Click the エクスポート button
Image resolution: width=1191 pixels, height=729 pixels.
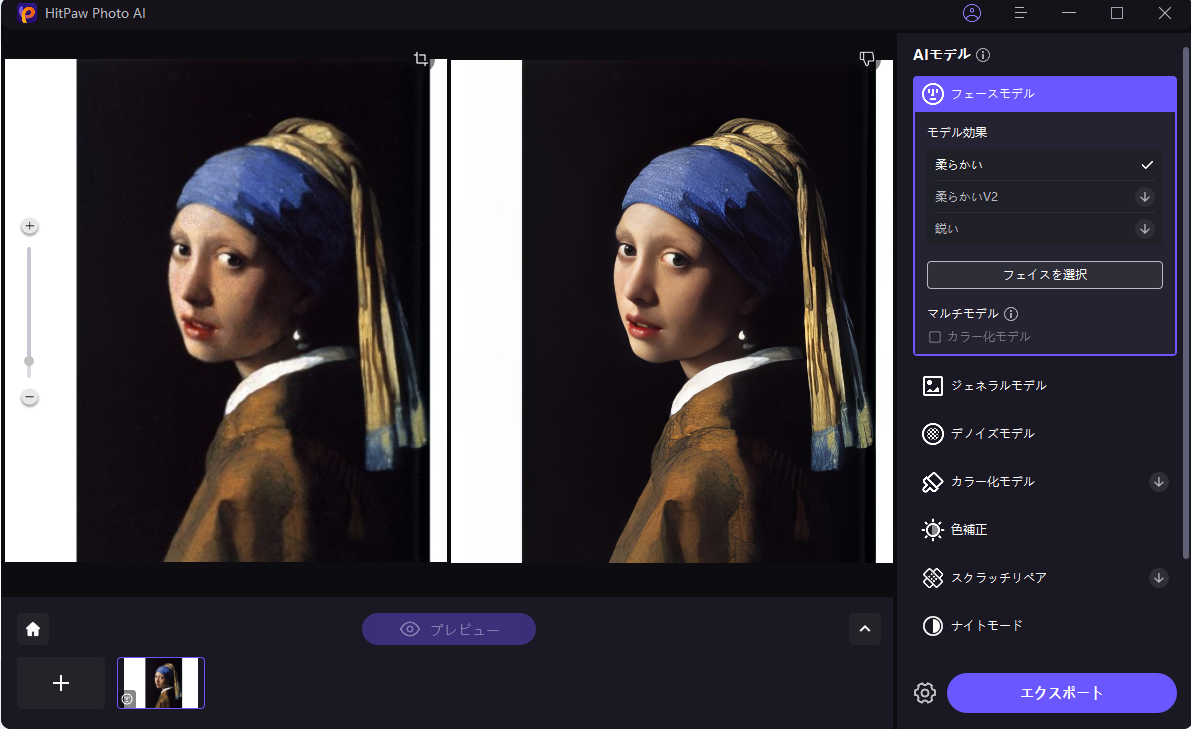point(1061,693)
